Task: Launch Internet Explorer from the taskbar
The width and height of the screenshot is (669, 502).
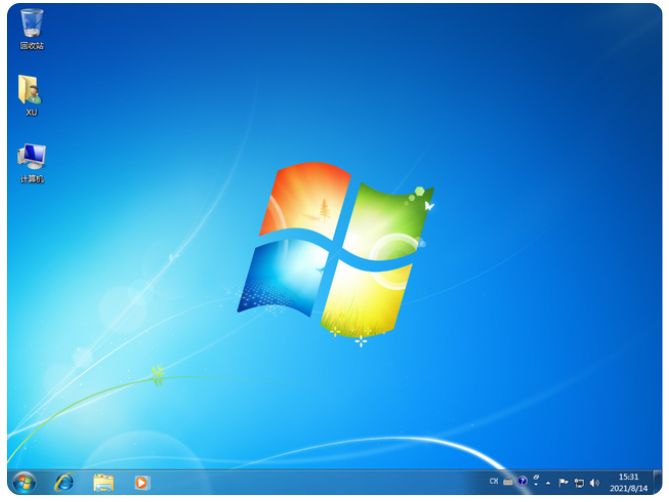Action: coord(64,482)
